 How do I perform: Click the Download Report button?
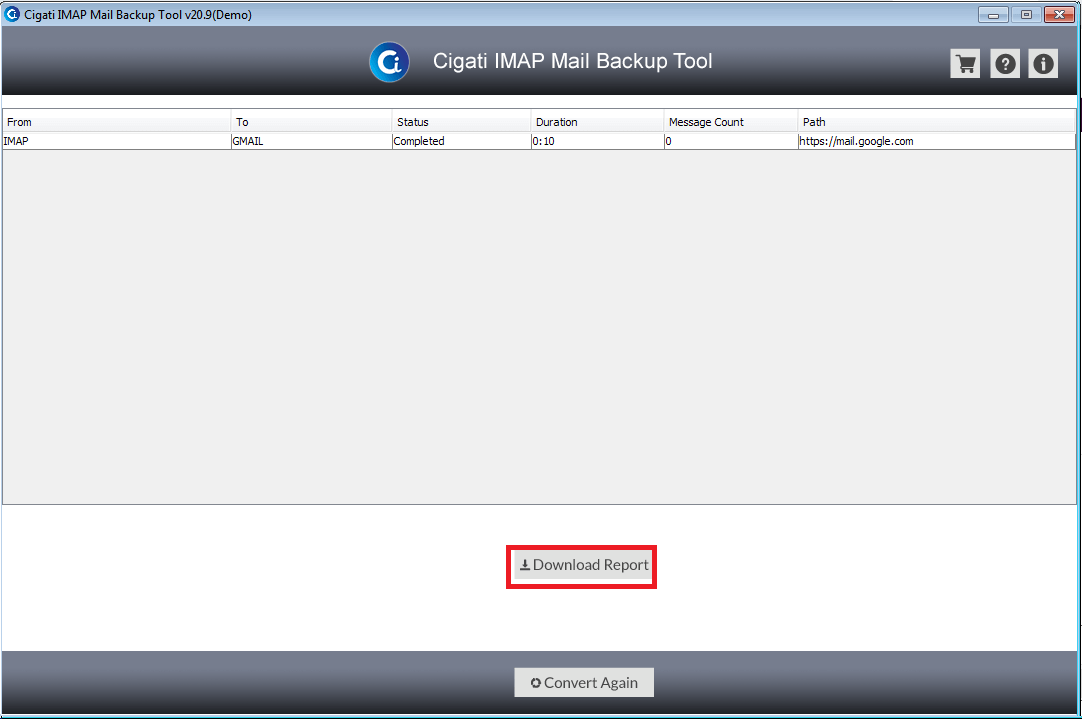point(584,565)
